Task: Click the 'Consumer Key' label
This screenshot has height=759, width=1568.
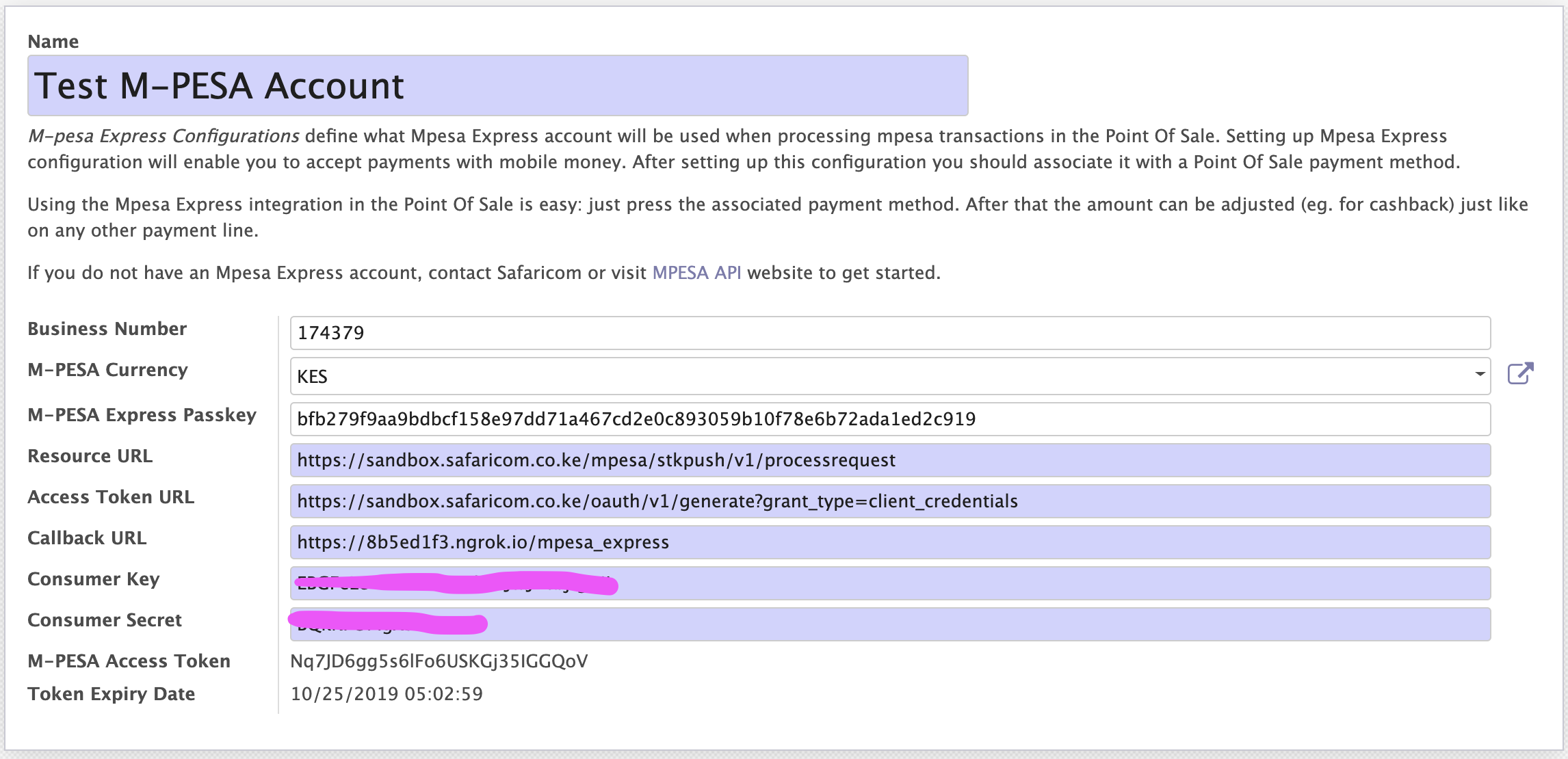Action: [x=93, y=579]
